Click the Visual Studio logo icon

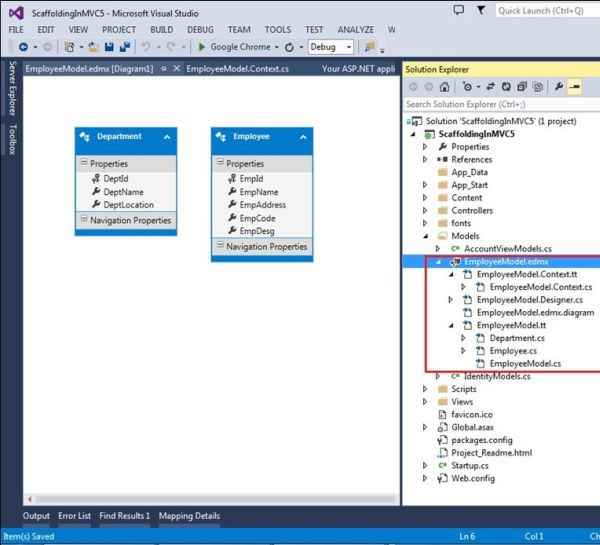(16, 13)
